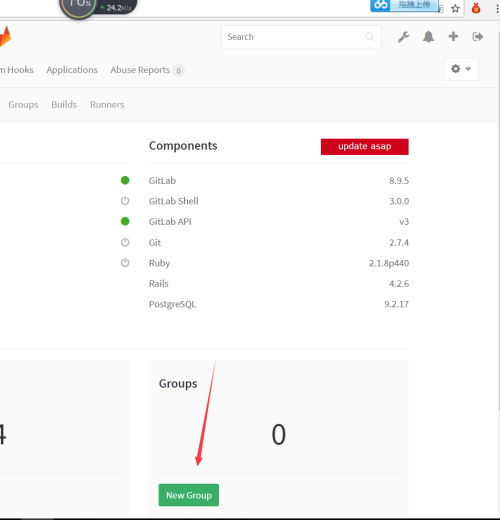Click the green status dot beside GitLab
The image size is (500, 520).
point(125,180)
